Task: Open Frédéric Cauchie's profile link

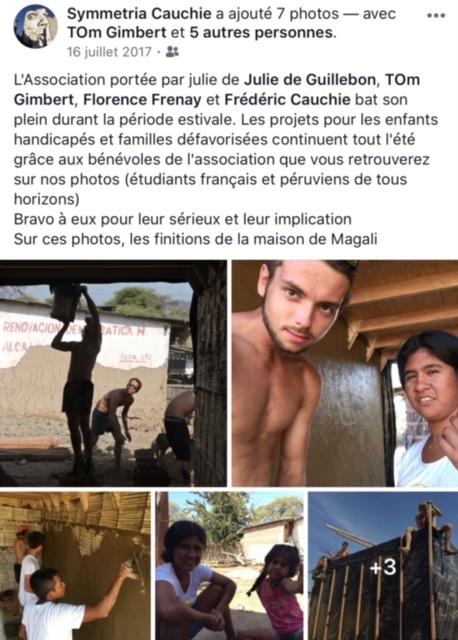Action: pyautogui.click(x=288, y=100)
